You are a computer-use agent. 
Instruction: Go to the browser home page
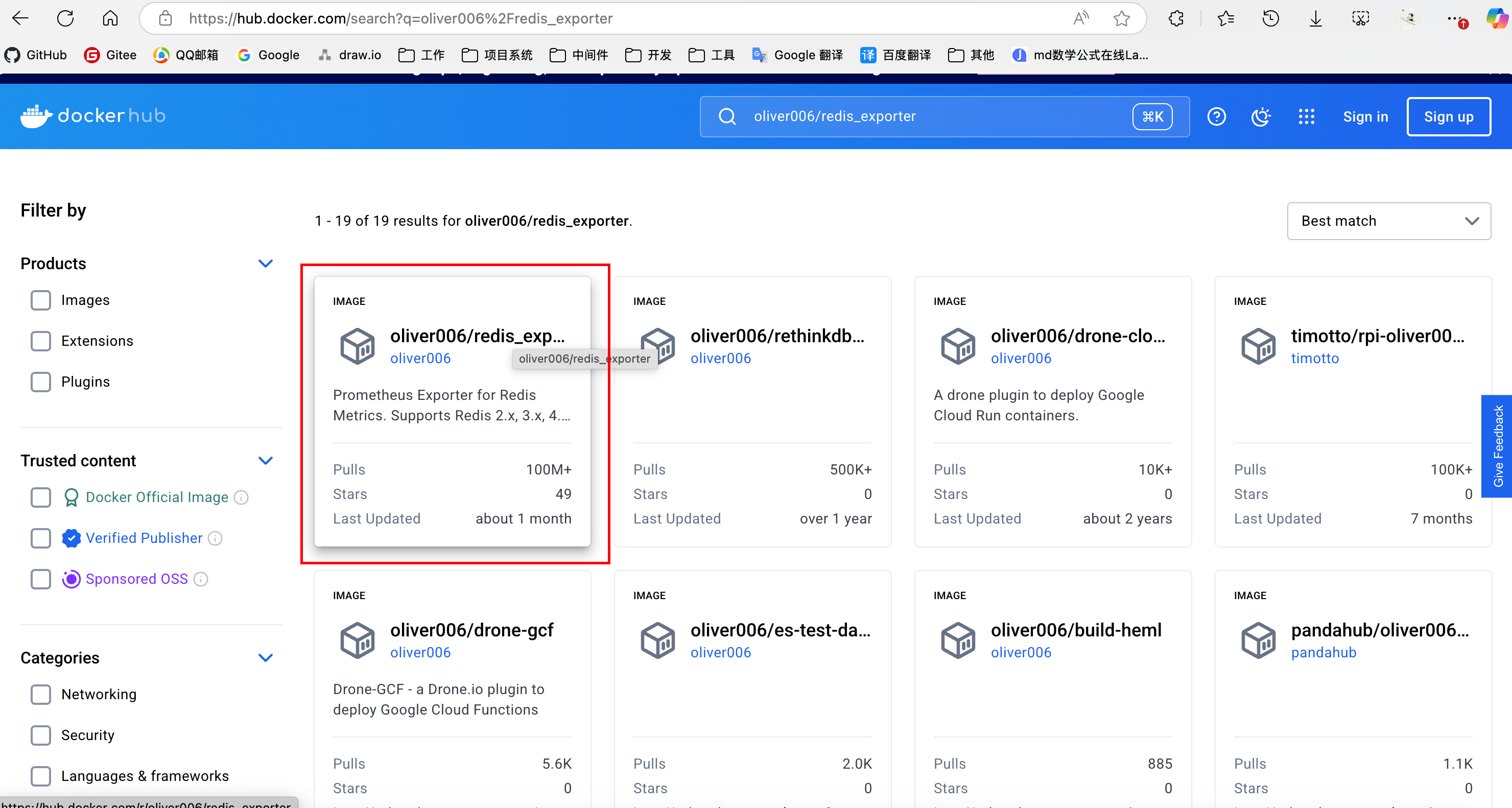[110, 18]
